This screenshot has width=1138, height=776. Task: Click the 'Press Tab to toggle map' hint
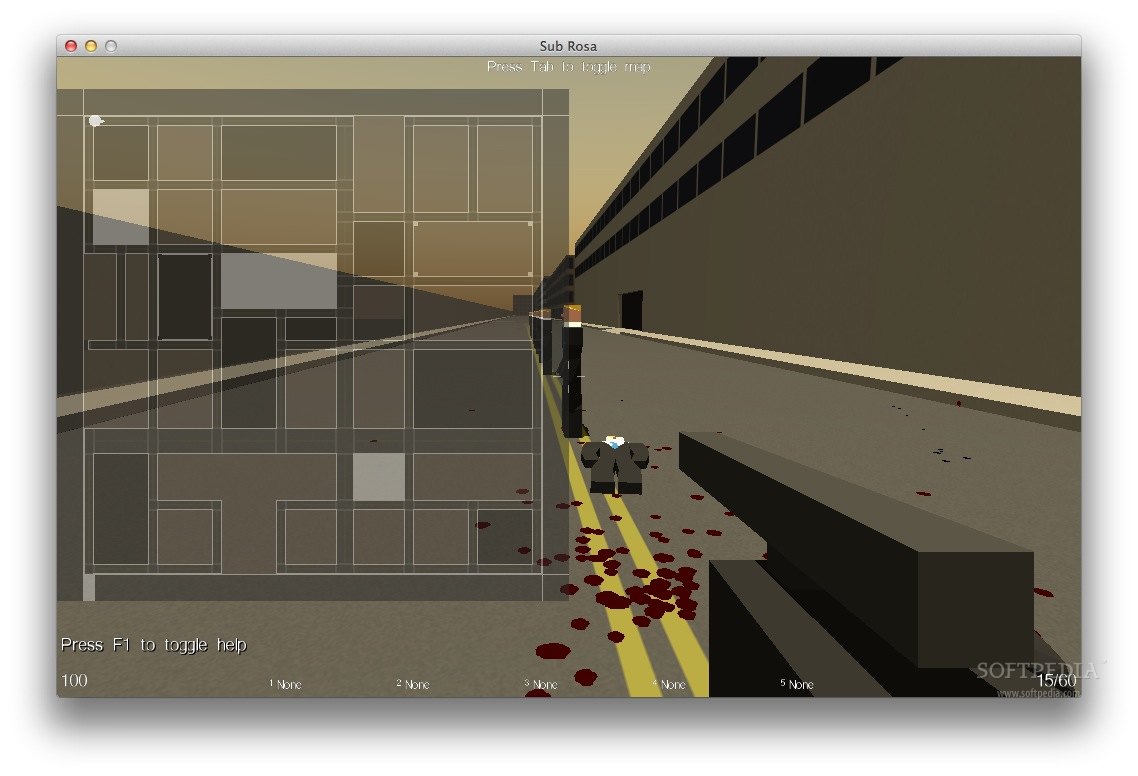[x=568, y=67]
